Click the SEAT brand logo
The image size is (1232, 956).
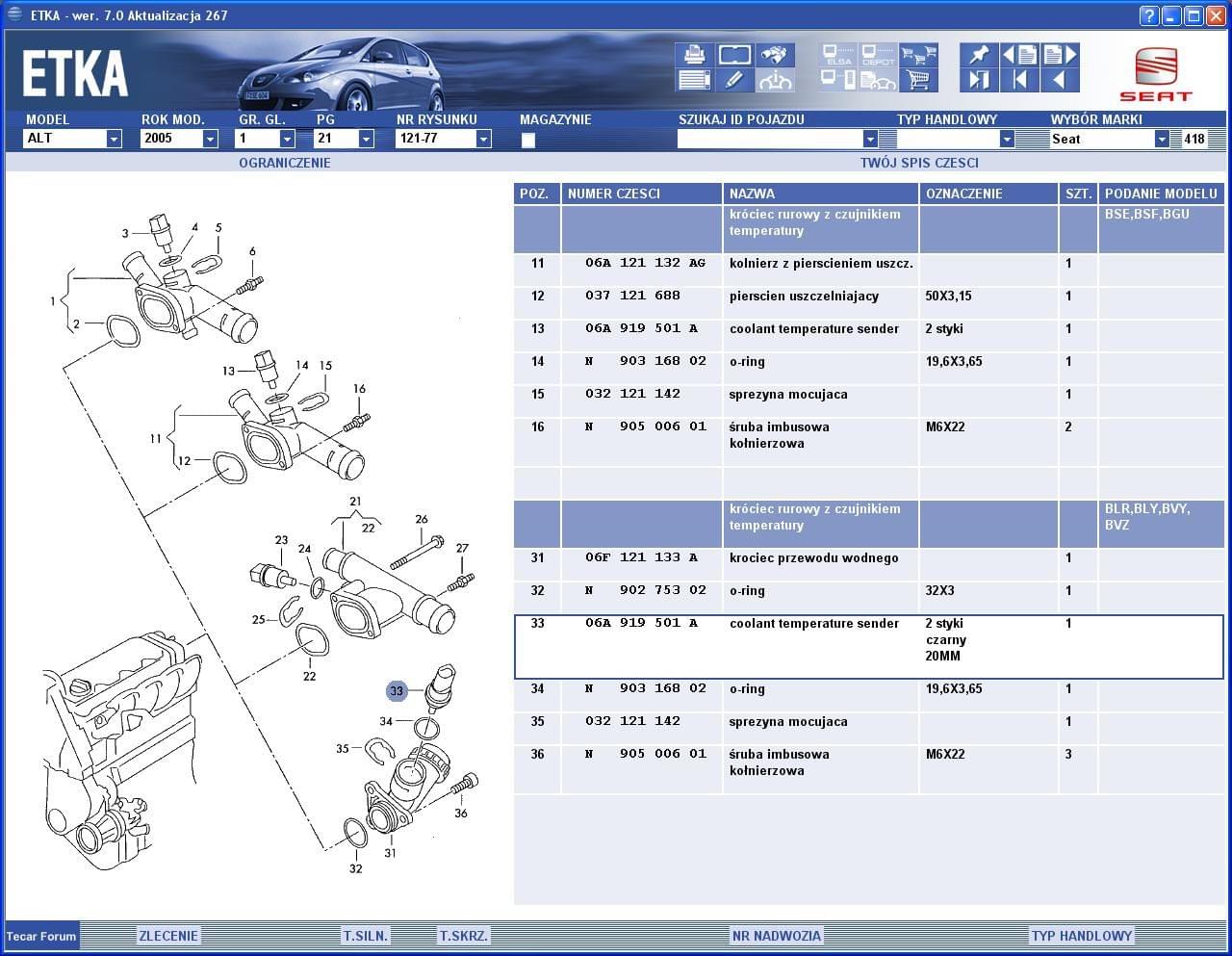tap(1155, 74)
